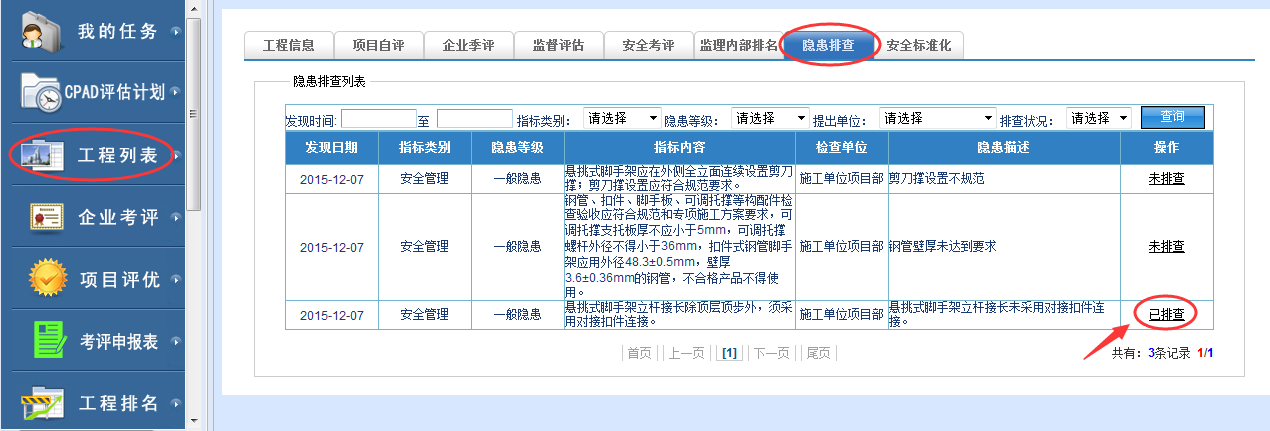The image size is (1270, 431).
Task: Open the 排查状况 dropdown
Action: [x=1098, y=118]
